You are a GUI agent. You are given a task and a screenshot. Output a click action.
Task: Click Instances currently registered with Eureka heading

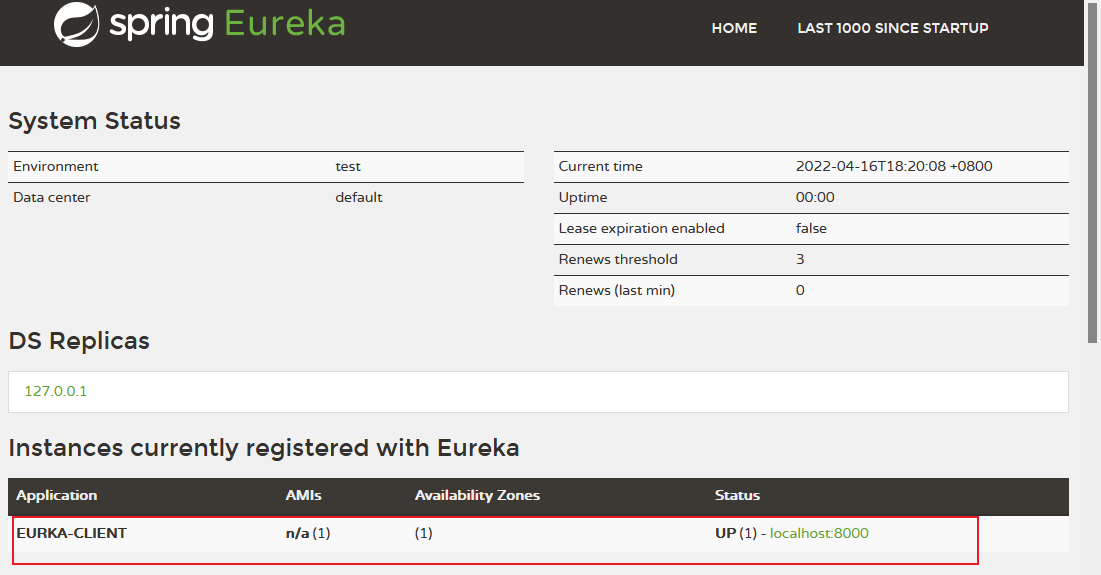[263, 447]
